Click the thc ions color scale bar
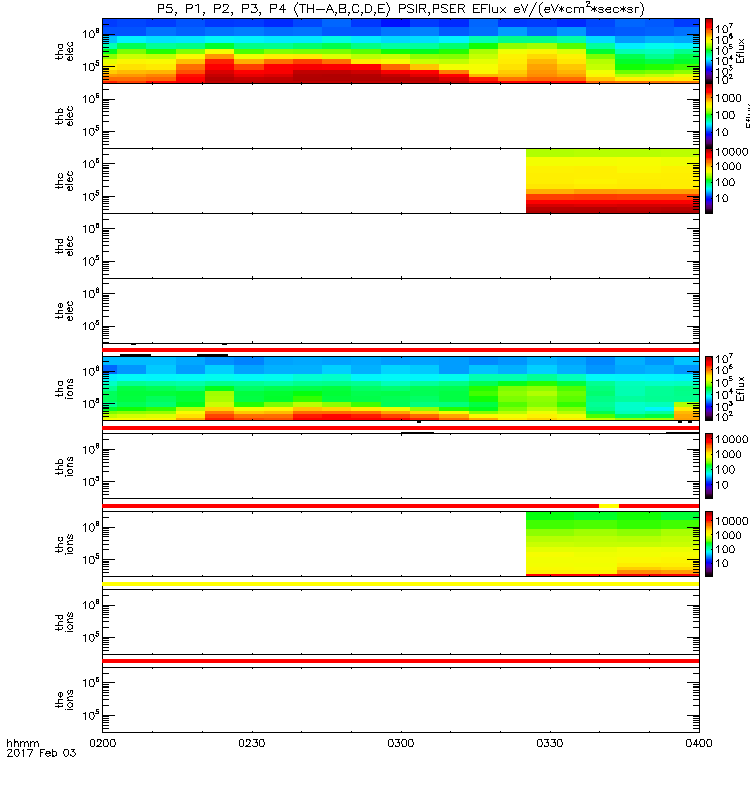The height and width of the screenshot is (800, 750). [709, 544]
